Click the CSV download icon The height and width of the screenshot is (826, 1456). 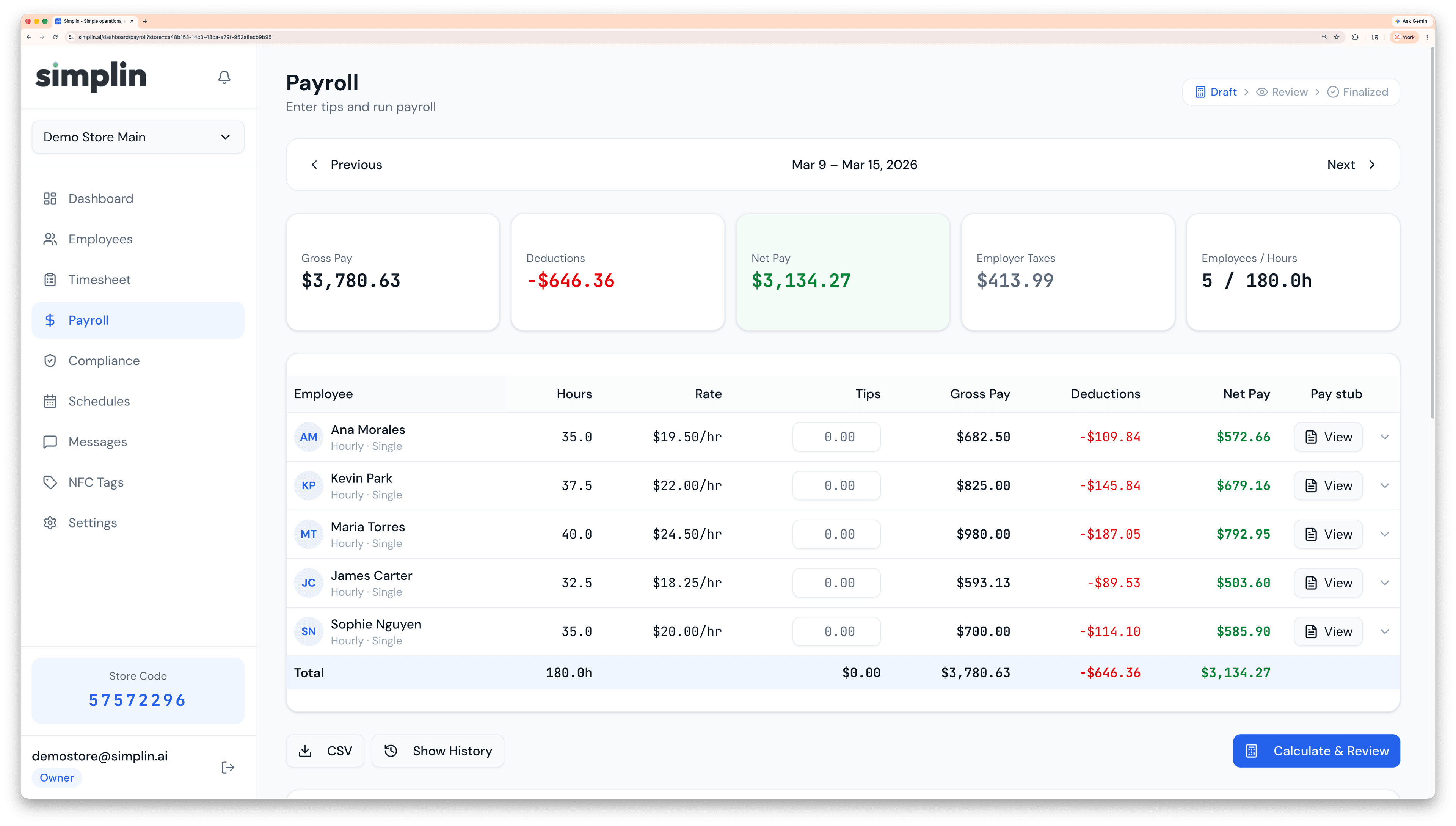(x=305, y=751)
